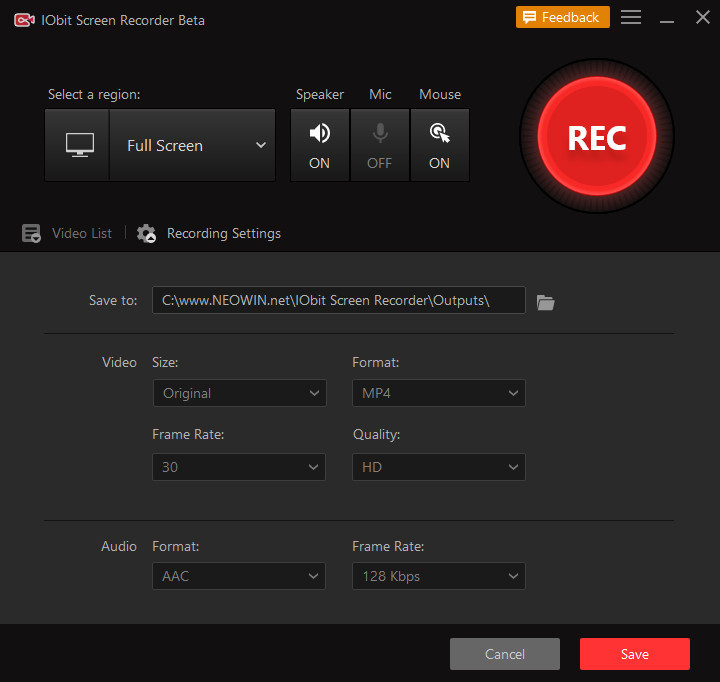Open the hamburger menu icon

tap(630, 18)
